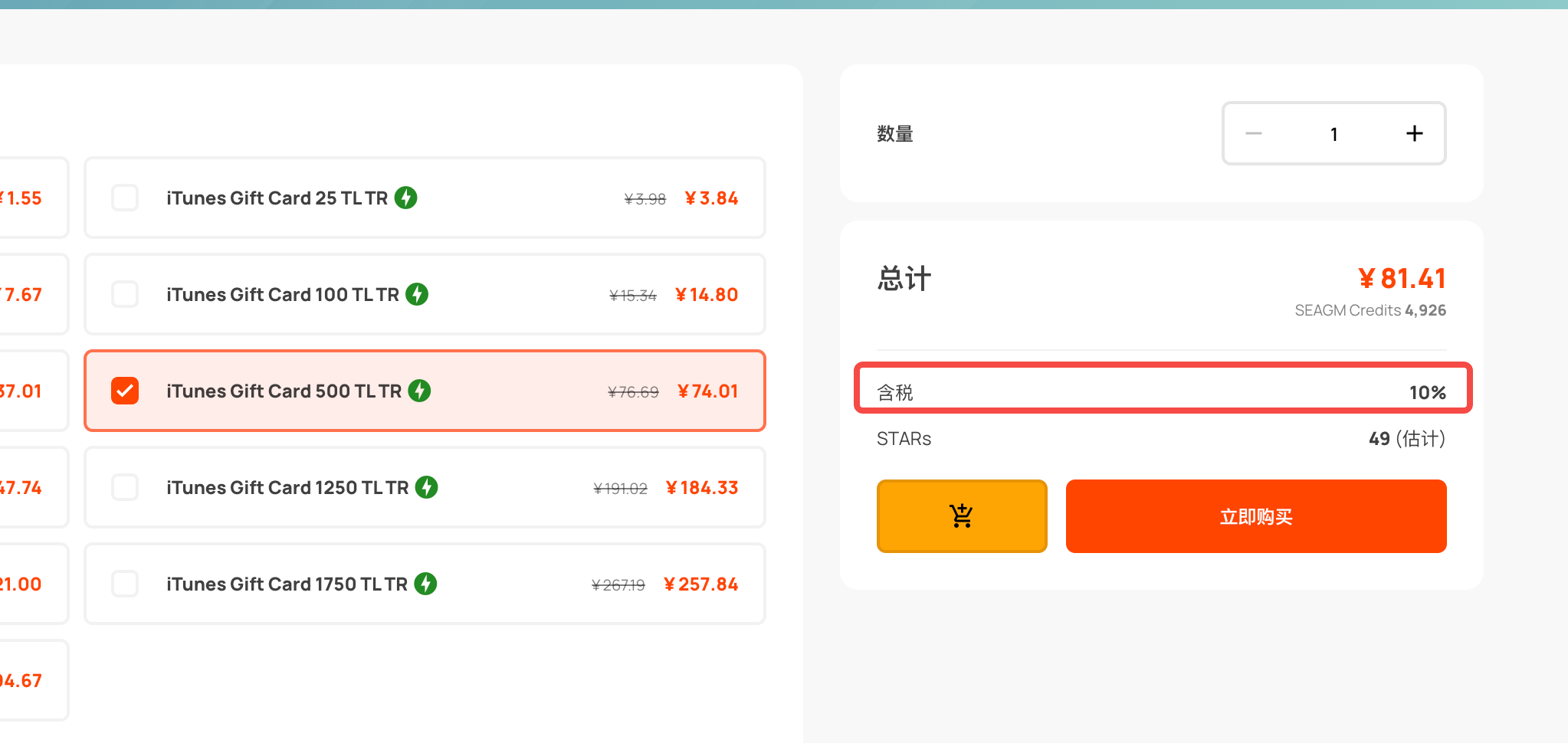Click the 49 (估计) STARs estimate
The image size is (1568, 743).
point(1407,439)
